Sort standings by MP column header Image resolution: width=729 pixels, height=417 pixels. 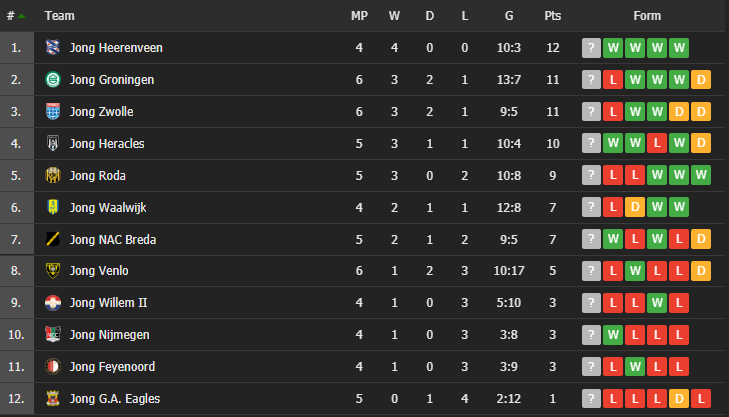pos(359,16)
